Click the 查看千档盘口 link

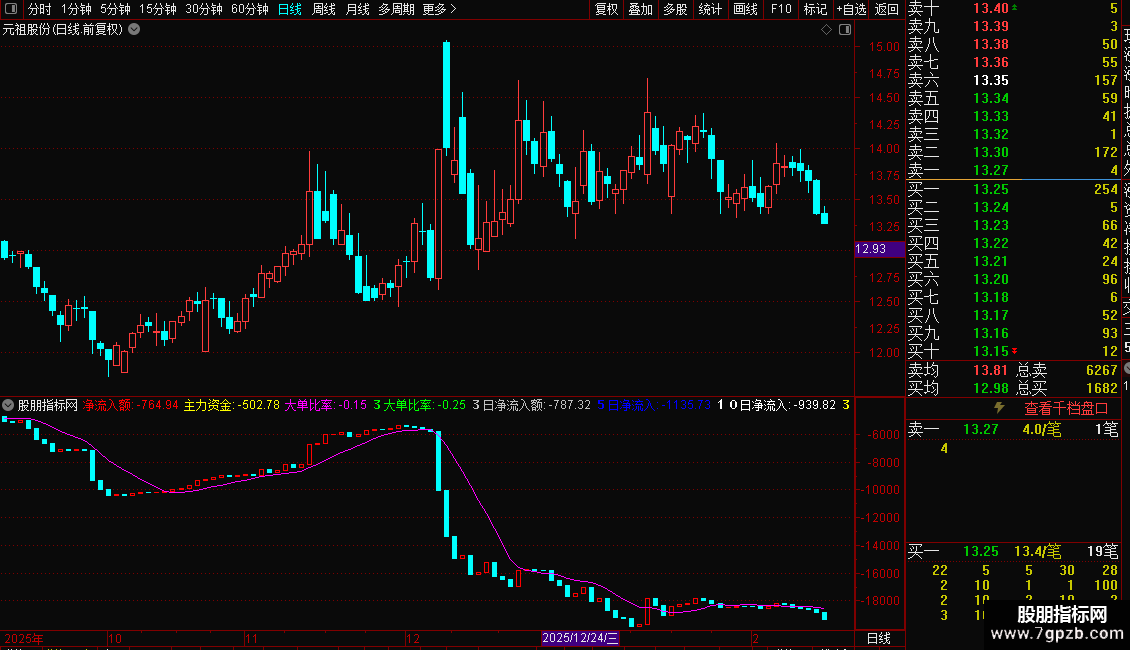pyautogui.click(x=1066, y=409)
